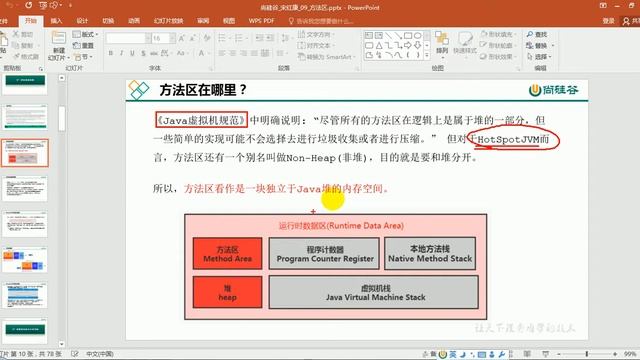Increase font size with the larger A icon
The height and width of the screenshot is (360, 640).
(182, 38)
